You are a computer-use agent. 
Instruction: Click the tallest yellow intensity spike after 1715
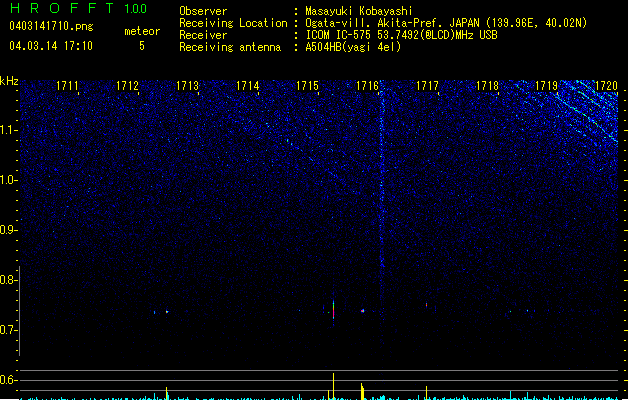pyautogui.click(x=333, y=386)
